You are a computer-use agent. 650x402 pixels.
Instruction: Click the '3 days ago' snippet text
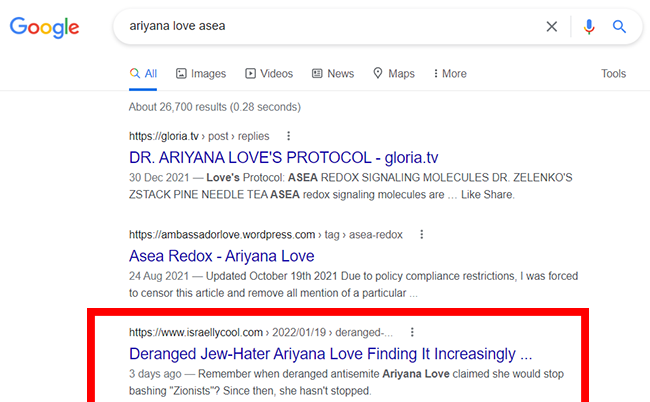click(x=155, y=374)
